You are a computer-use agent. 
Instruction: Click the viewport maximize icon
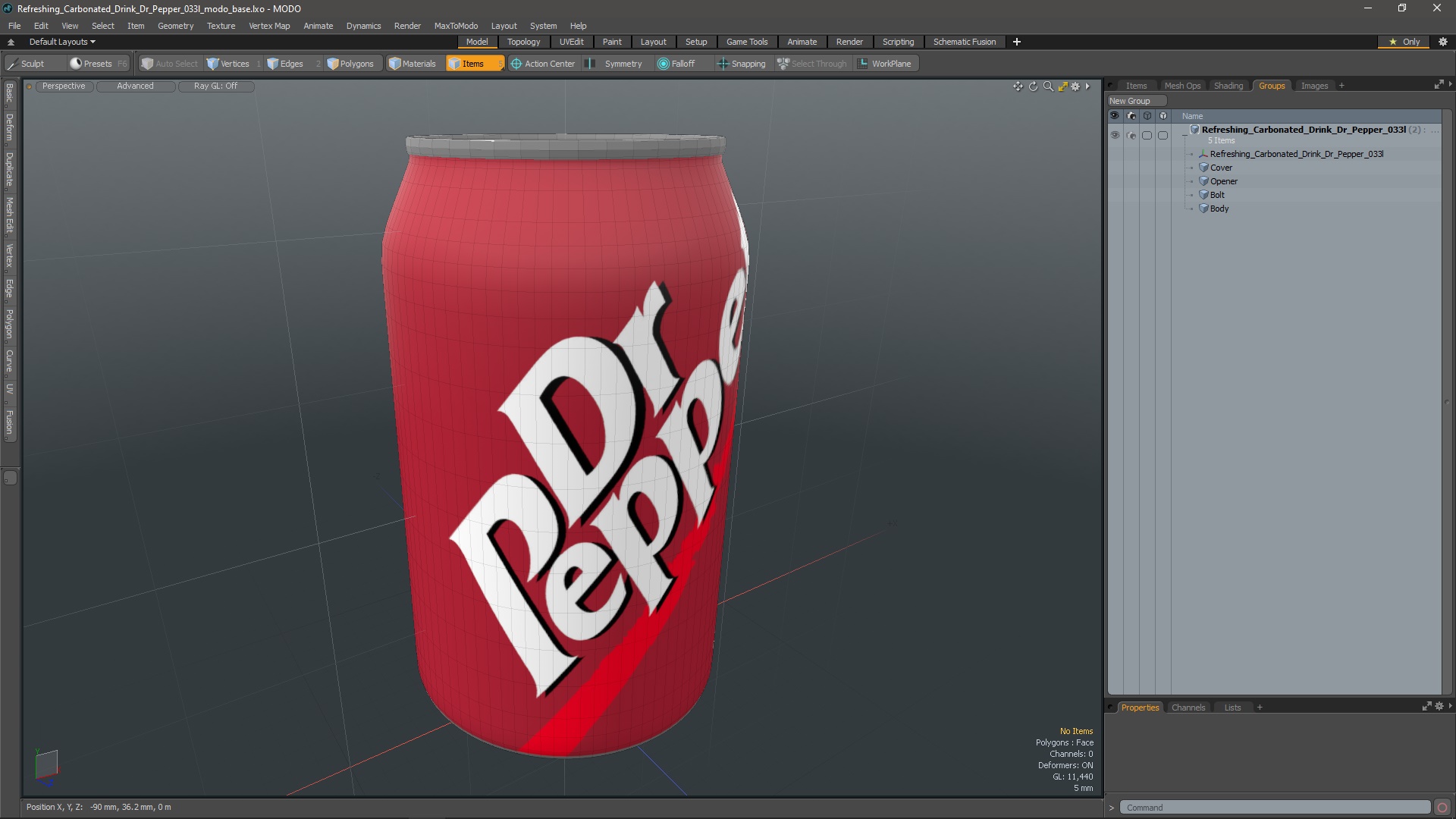pos(1062,86)
